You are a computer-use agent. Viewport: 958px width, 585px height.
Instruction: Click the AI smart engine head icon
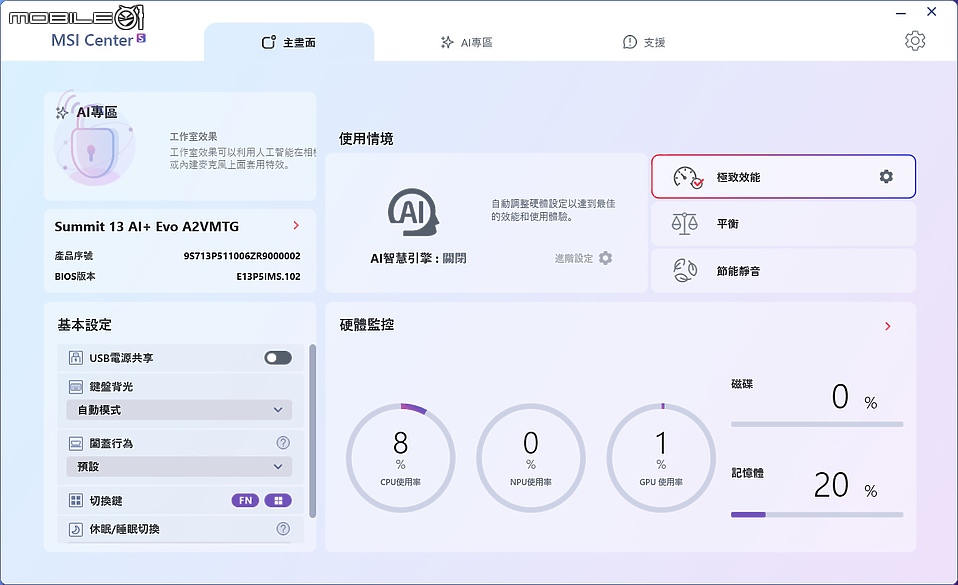click(x=413, y=212)
